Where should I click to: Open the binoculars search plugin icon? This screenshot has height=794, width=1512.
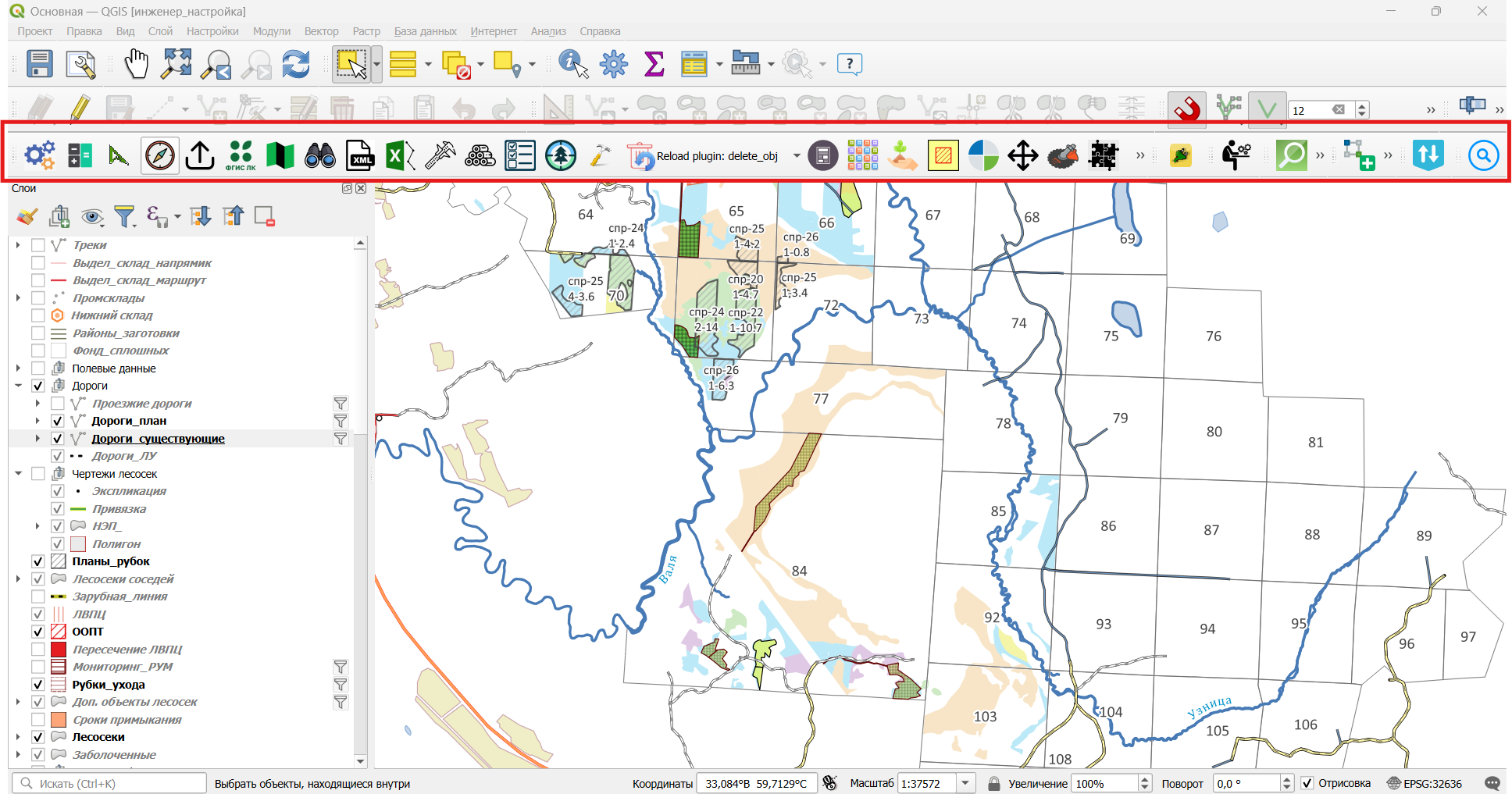click(x=320, y=156)
